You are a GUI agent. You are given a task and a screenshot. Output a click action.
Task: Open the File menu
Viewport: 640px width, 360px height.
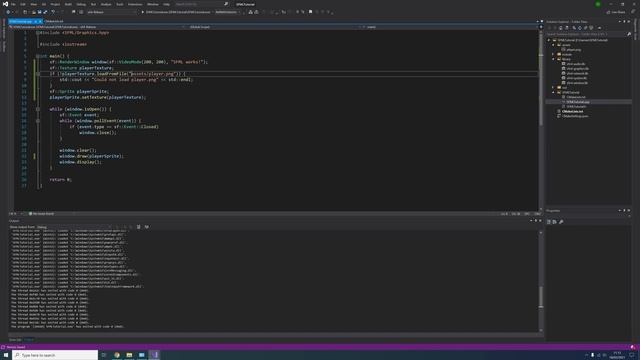tap(13, 4)
